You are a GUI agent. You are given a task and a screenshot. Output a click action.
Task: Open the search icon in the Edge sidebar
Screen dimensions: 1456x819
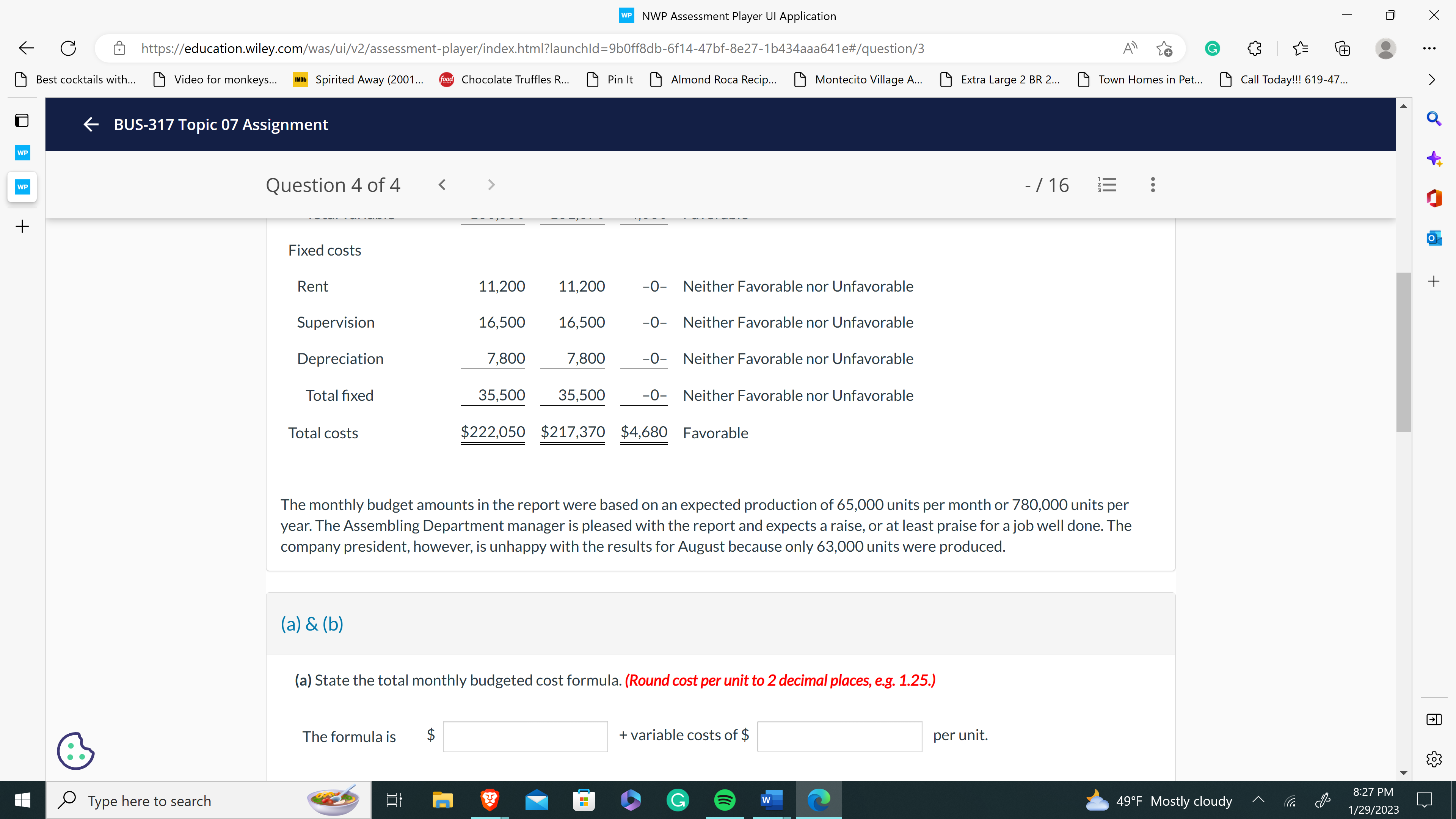pos(1434,119)
